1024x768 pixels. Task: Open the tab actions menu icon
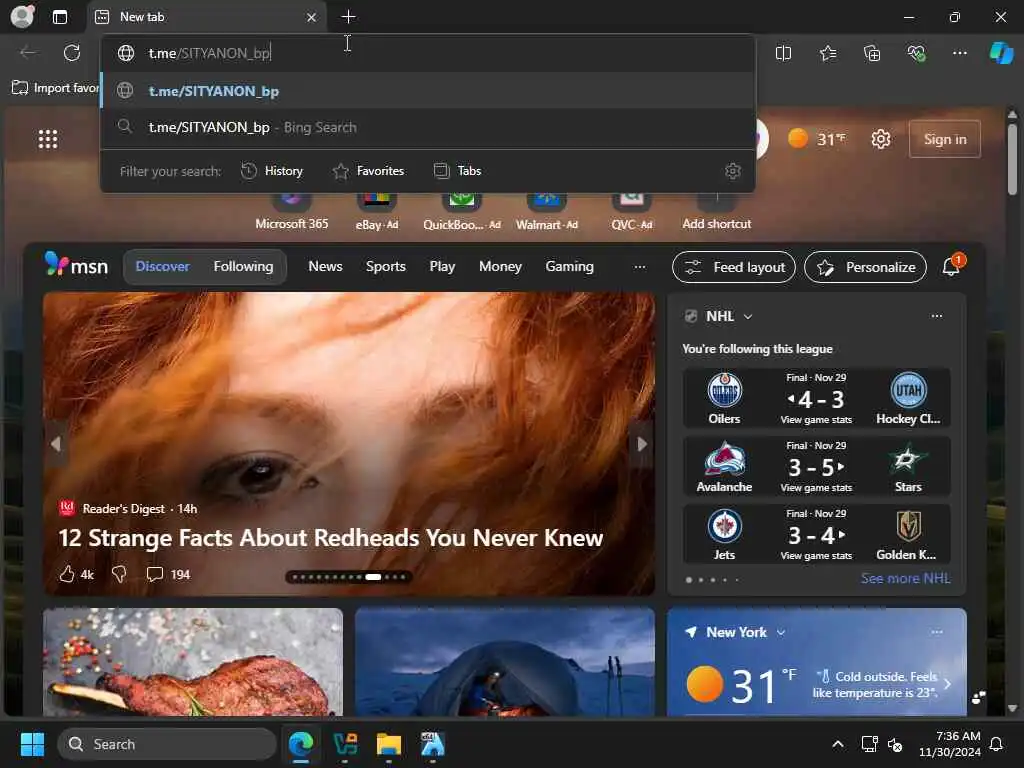coord(60,17)
